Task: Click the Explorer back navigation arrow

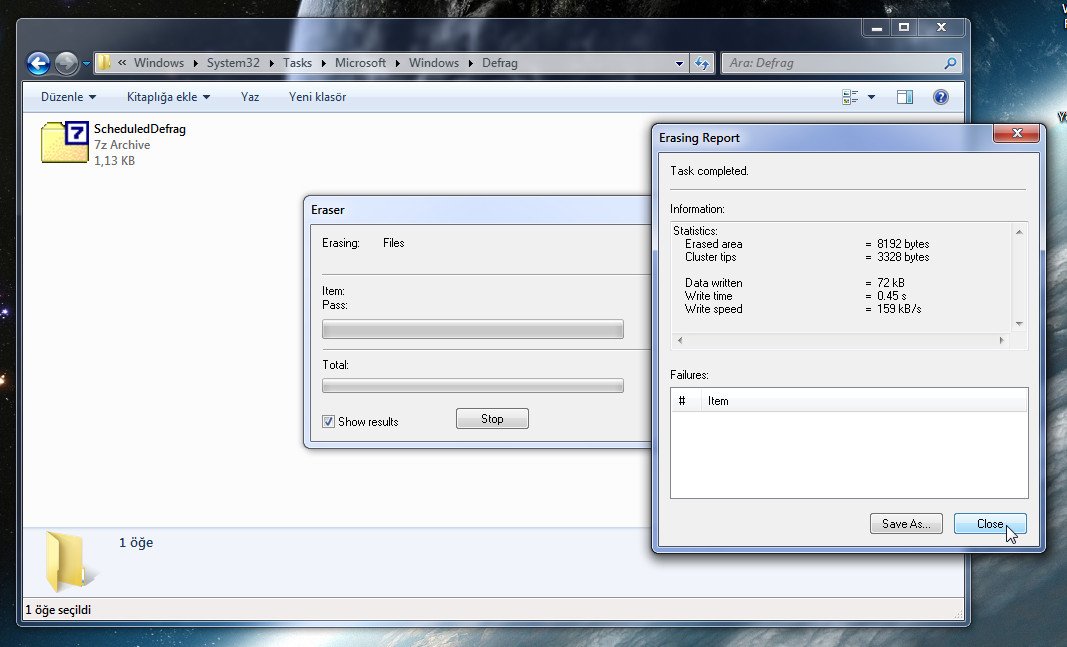Action: click(39, 63)
